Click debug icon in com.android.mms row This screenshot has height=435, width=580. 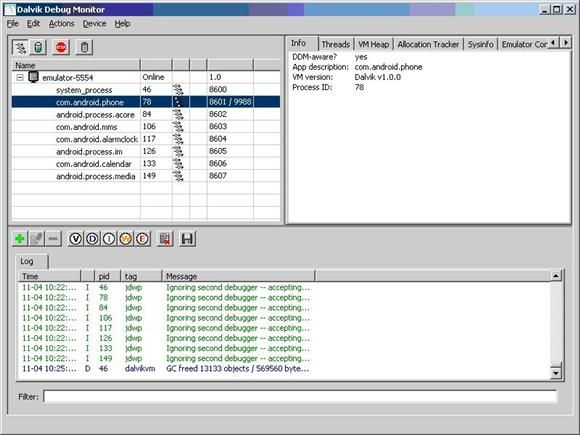pos(178,127)
